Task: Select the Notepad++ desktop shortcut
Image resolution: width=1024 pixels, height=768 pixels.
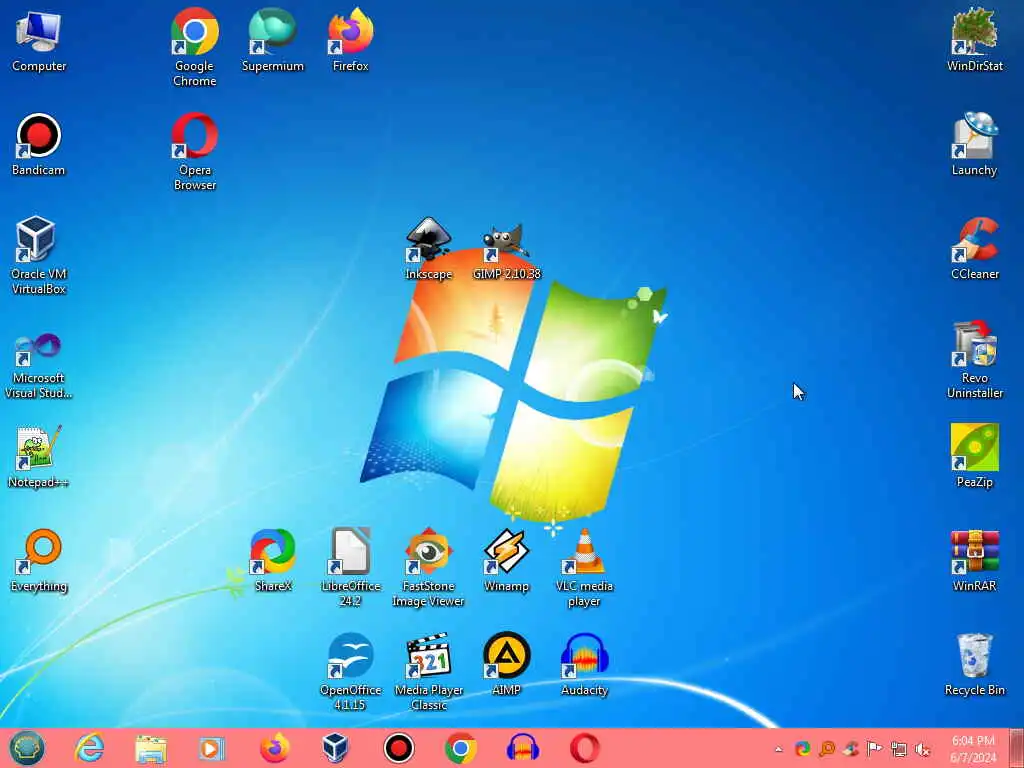Action: pos(39,457)
